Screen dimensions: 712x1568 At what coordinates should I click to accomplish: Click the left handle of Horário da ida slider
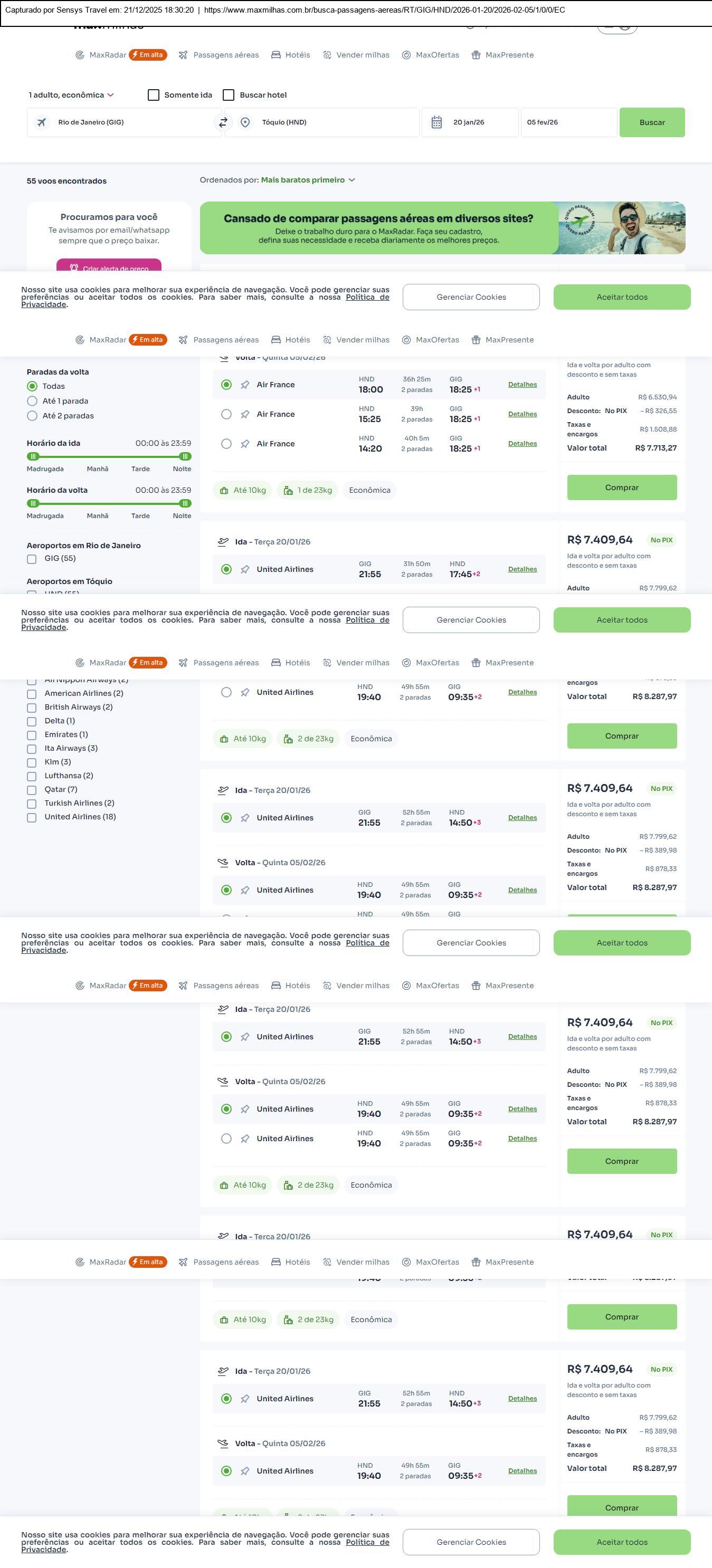point(33,456)
